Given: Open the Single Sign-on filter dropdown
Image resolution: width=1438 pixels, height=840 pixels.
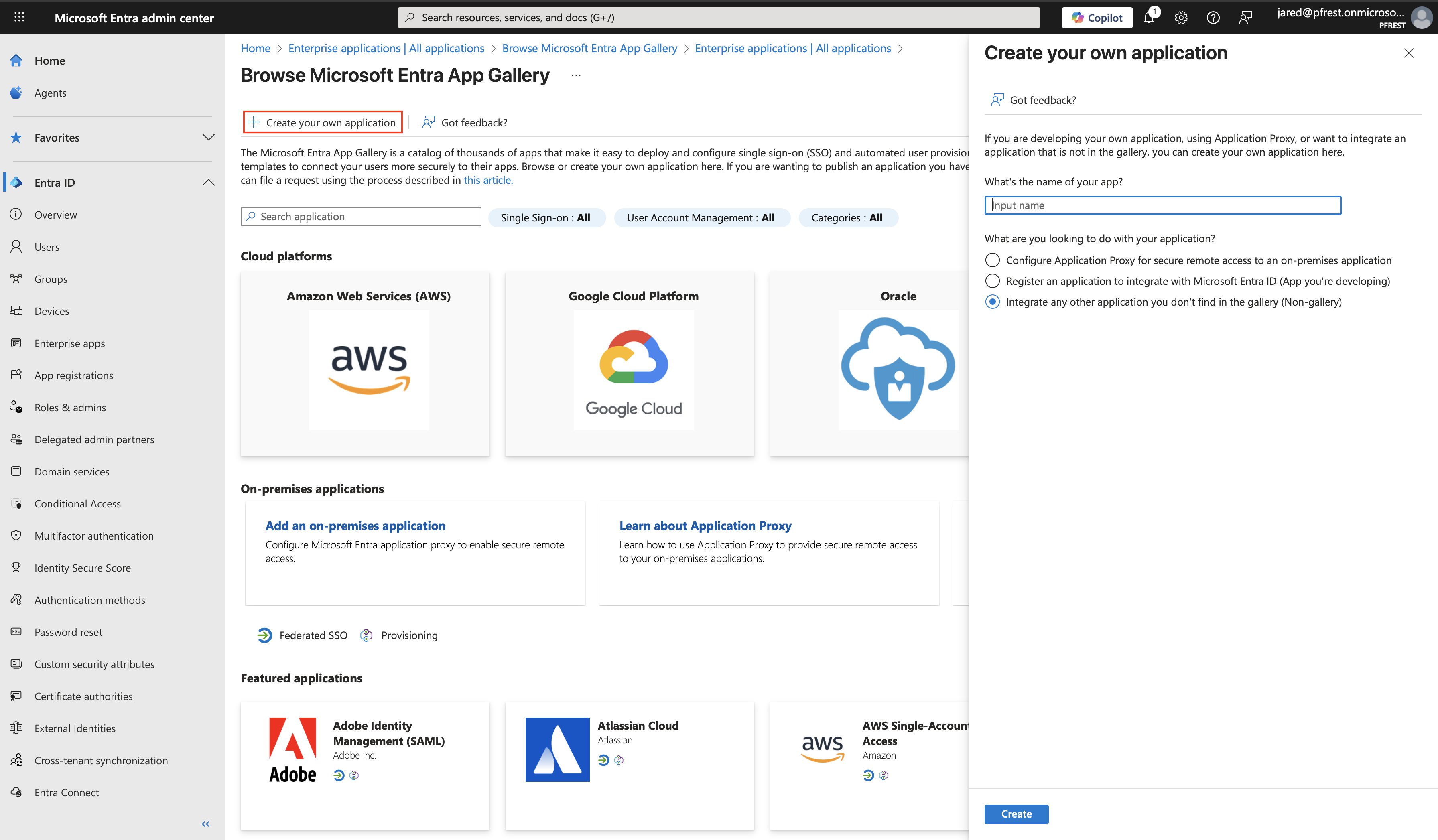Looking at the screenshot, I should 546,217.
